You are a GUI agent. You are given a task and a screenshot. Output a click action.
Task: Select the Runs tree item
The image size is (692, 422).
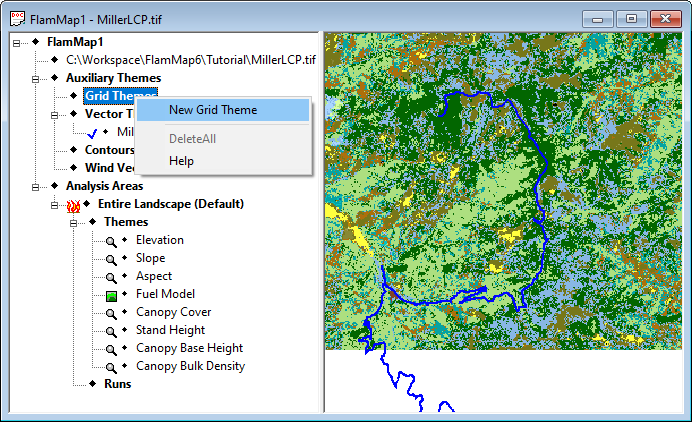(x=117, y=384)
